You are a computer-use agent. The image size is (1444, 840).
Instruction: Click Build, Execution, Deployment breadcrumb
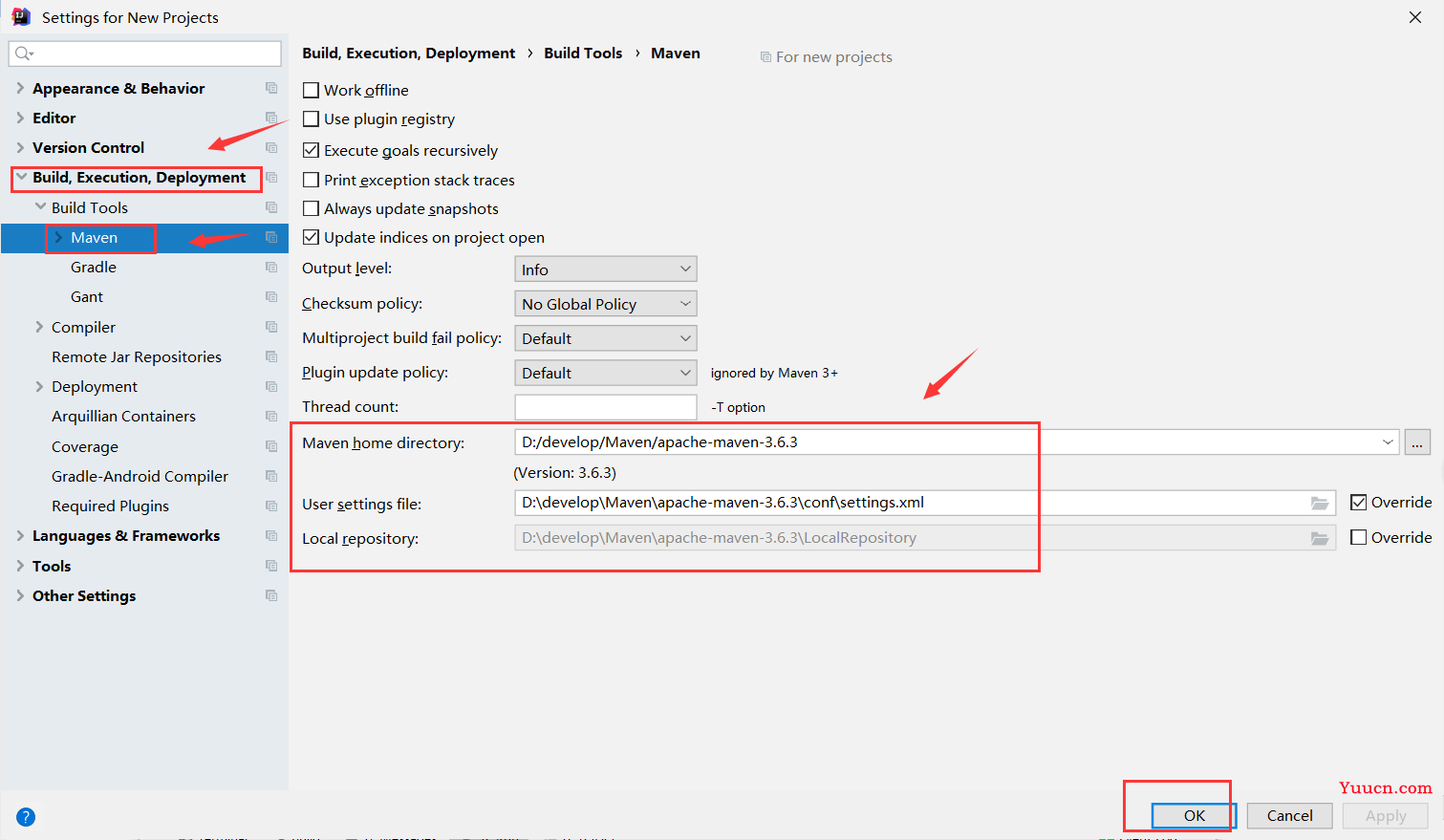point(409,54)
